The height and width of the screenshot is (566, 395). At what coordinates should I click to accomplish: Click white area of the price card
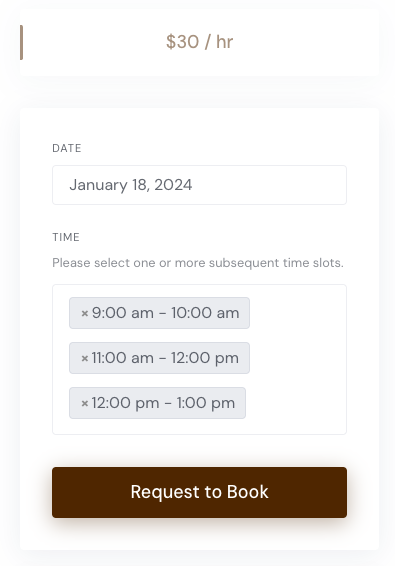tap(307, 42)
